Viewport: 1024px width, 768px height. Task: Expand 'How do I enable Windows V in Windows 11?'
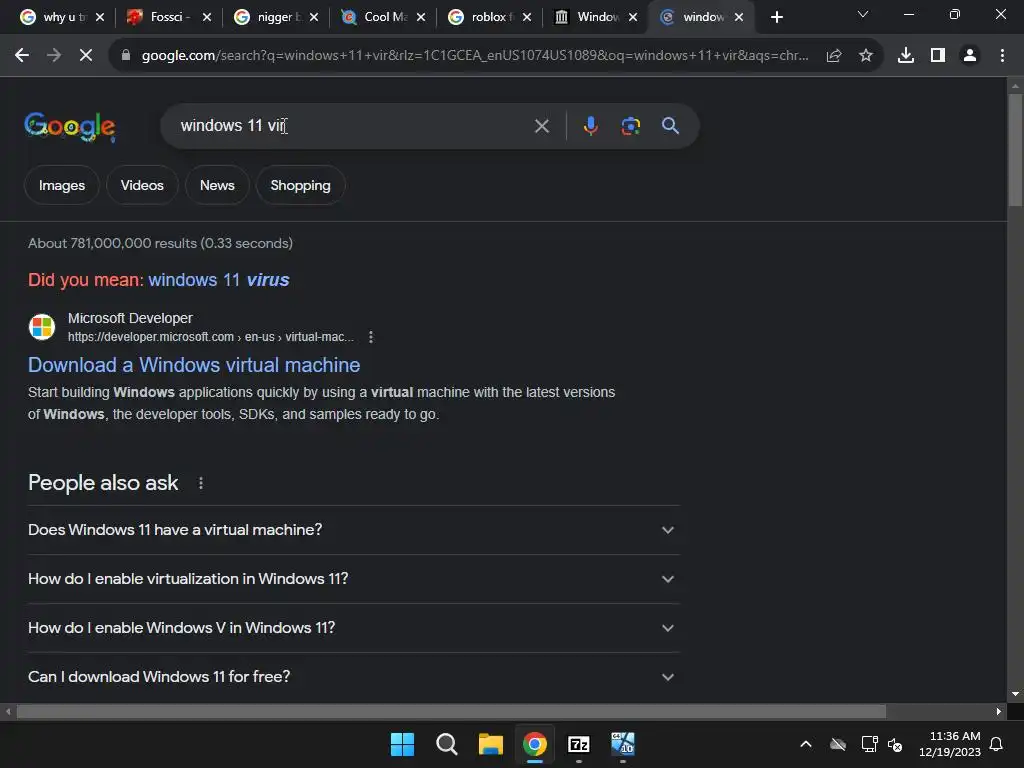pos(353,628)
